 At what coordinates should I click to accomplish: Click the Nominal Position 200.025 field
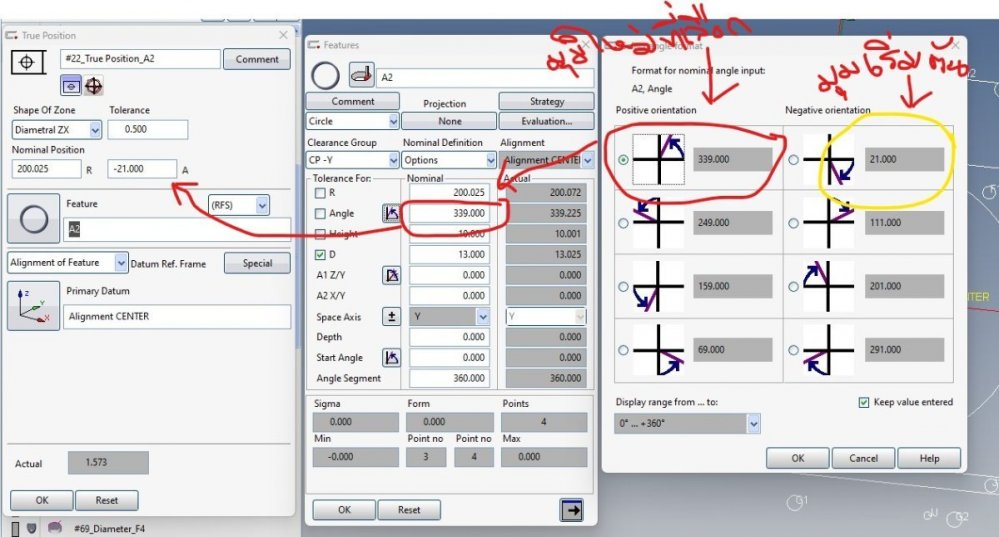point(47,169)
